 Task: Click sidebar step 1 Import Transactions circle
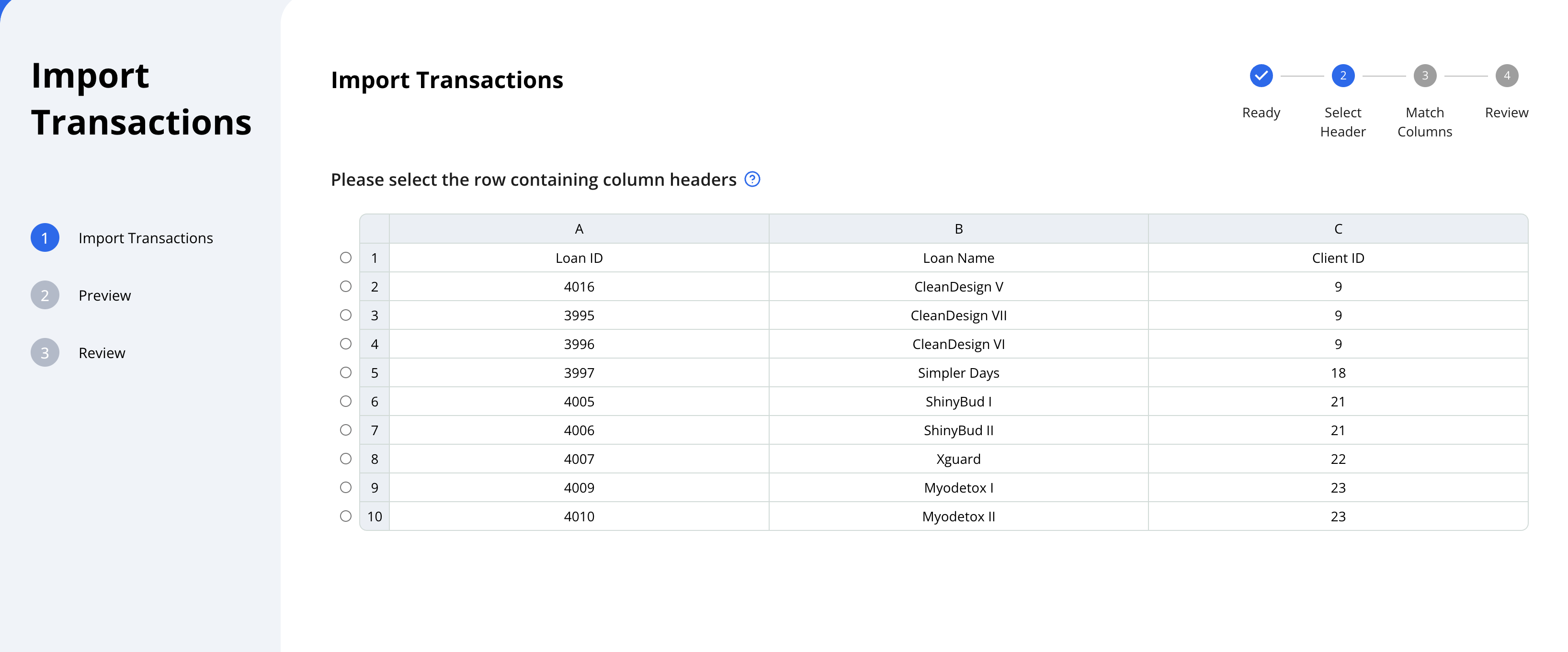[x=45, y=238]
